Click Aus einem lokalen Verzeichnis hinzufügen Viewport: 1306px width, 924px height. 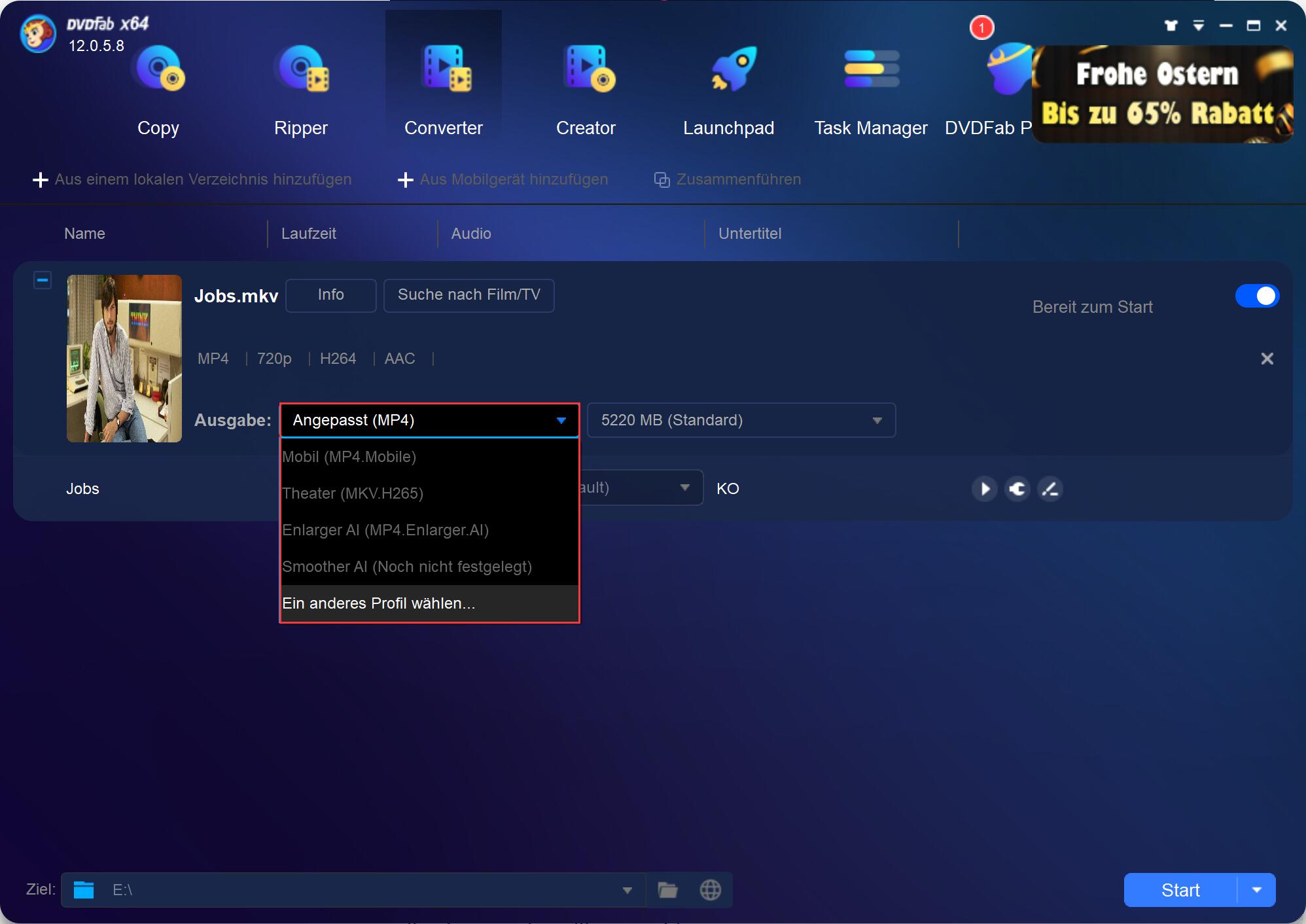(x=192, y=180)
